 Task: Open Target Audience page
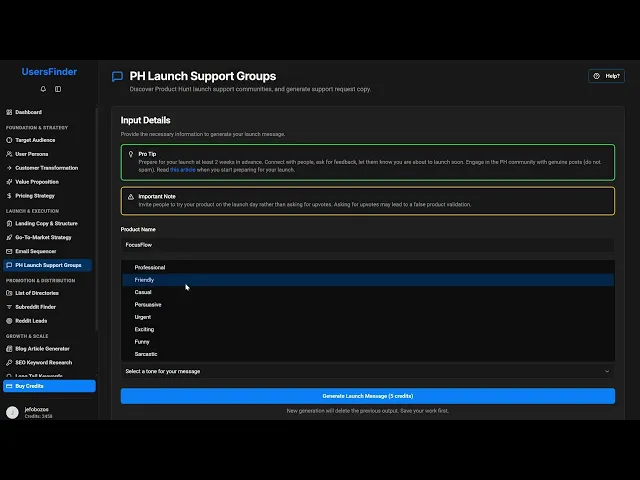(x=47, y=140)
